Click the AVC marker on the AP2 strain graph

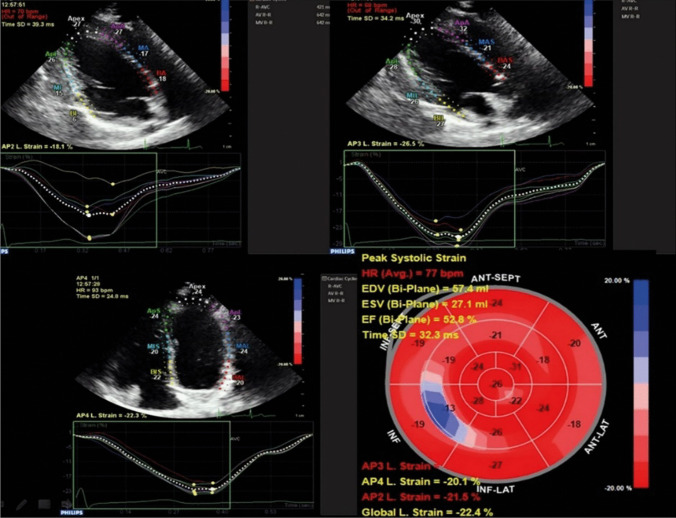pos(162,172)
